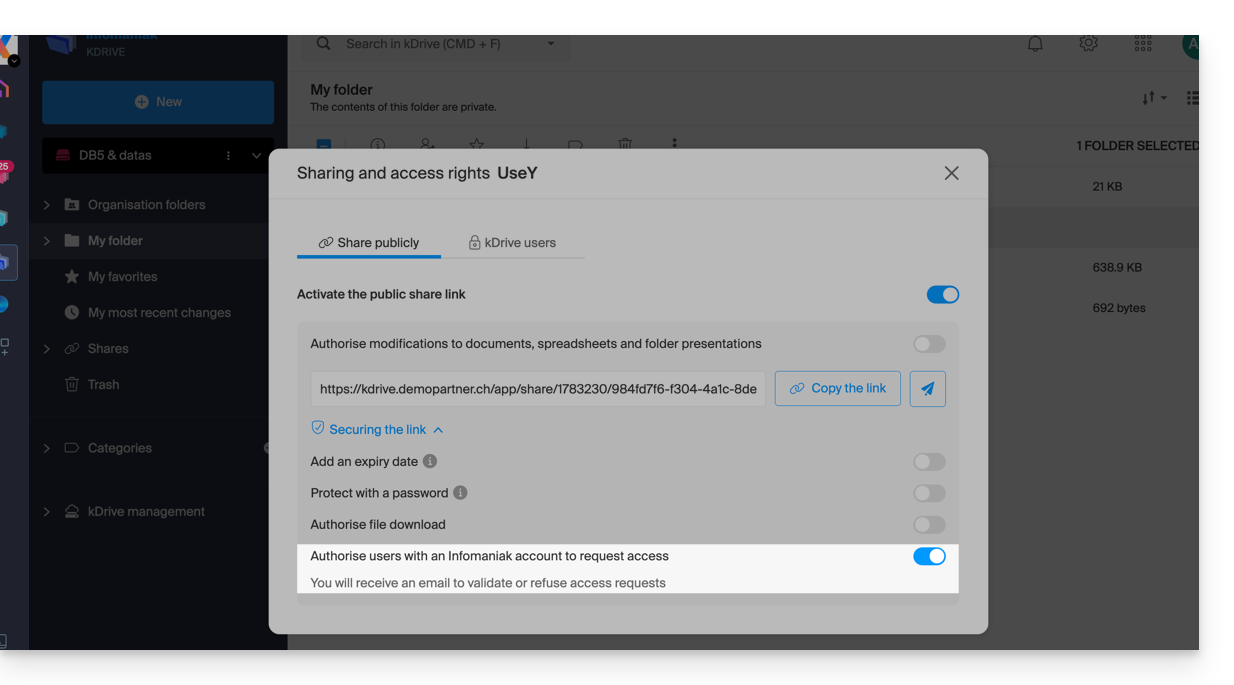Open the search options dropdown arrow
This screenshot has height=685, width=1234.
click(551, 44)
